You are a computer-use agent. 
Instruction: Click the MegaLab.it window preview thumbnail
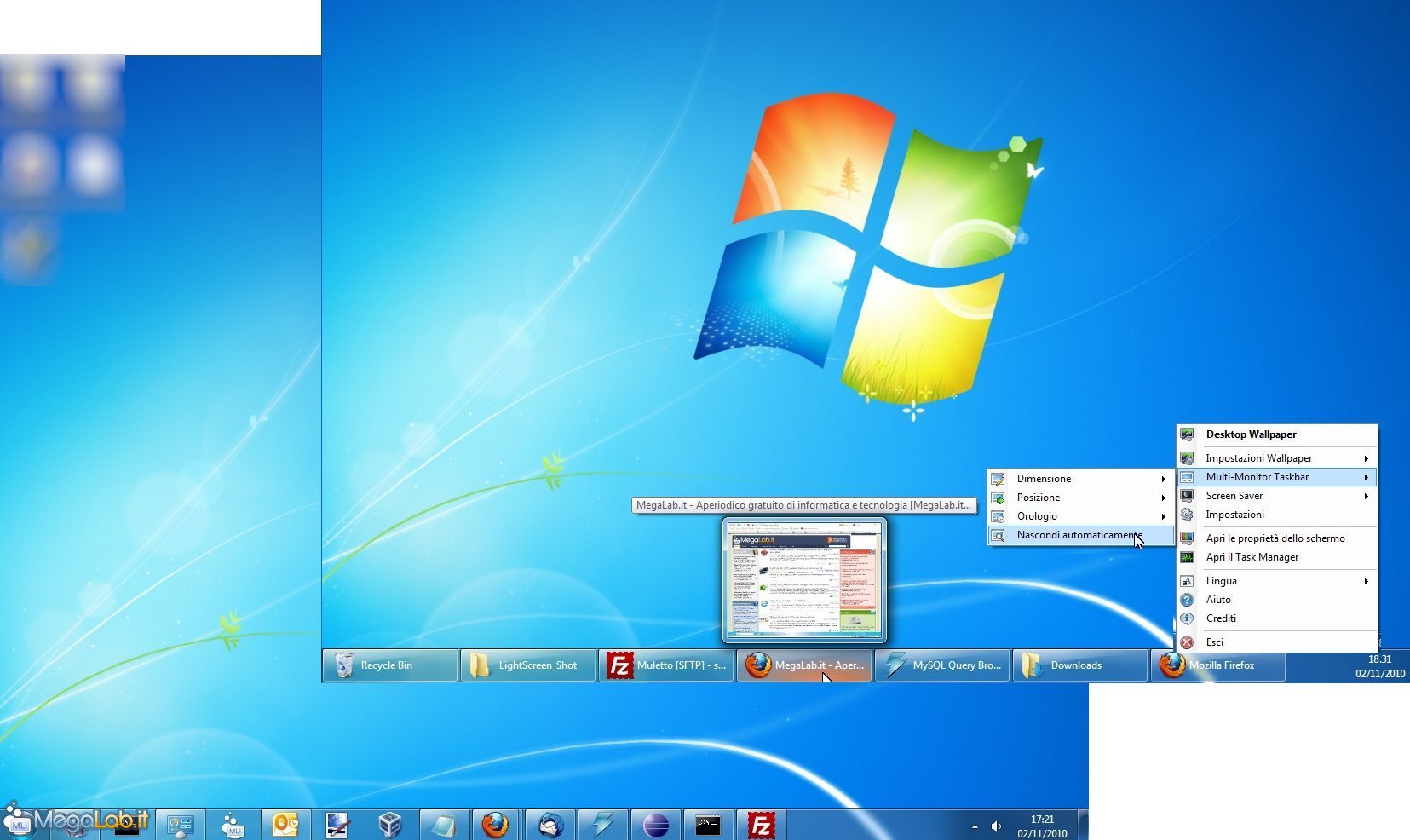(804, 580)
